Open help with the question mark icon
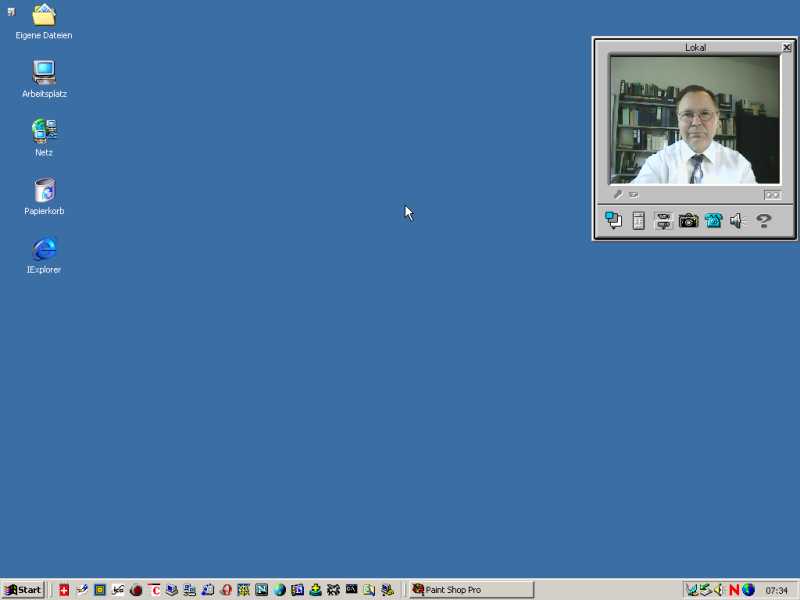 click(763, 220)
